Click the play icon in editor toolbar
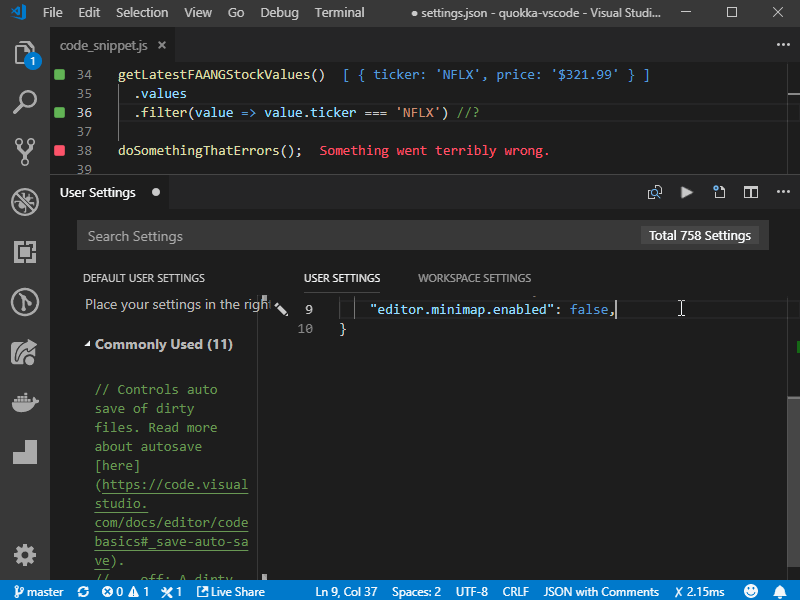Screen dimensions: 800x600 tap(687, 192)
